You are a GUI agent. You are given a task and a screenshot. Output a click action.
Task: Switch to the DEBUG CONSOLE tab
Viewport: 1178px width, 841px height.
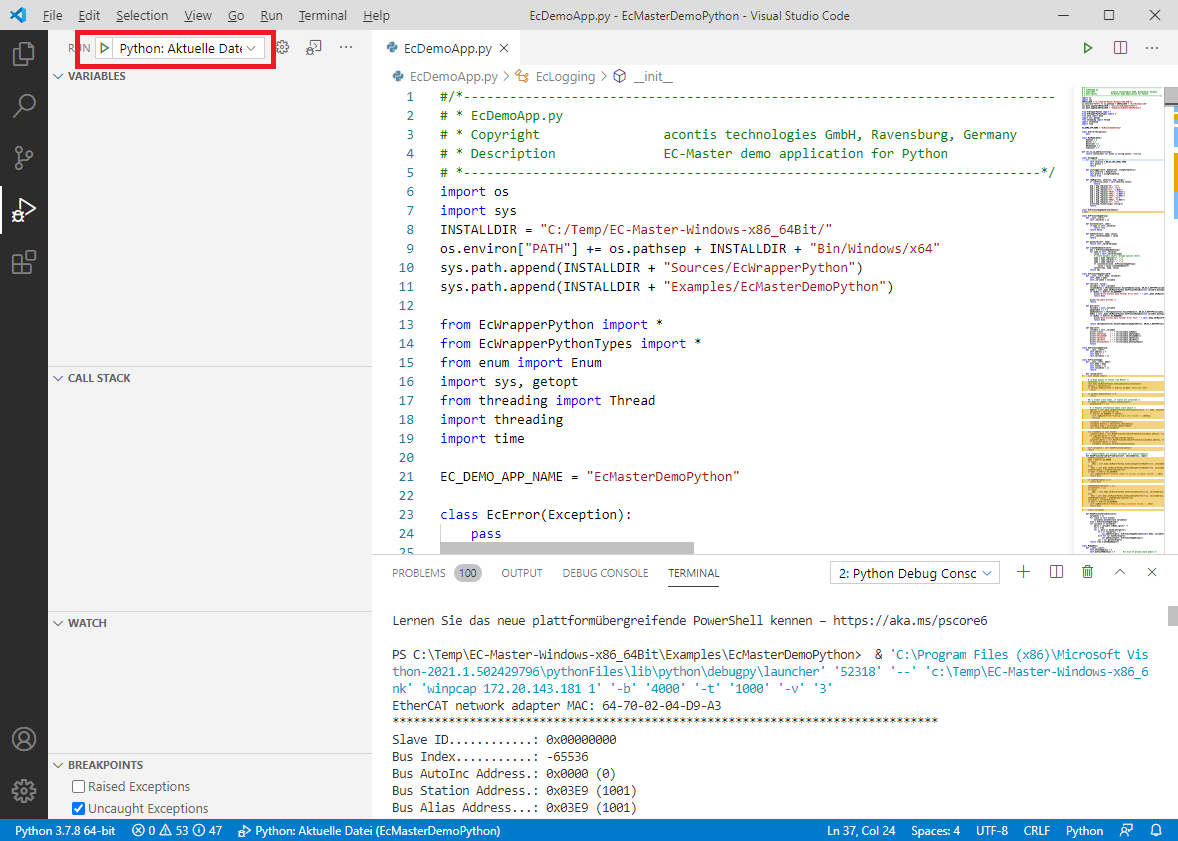[605, 573]
